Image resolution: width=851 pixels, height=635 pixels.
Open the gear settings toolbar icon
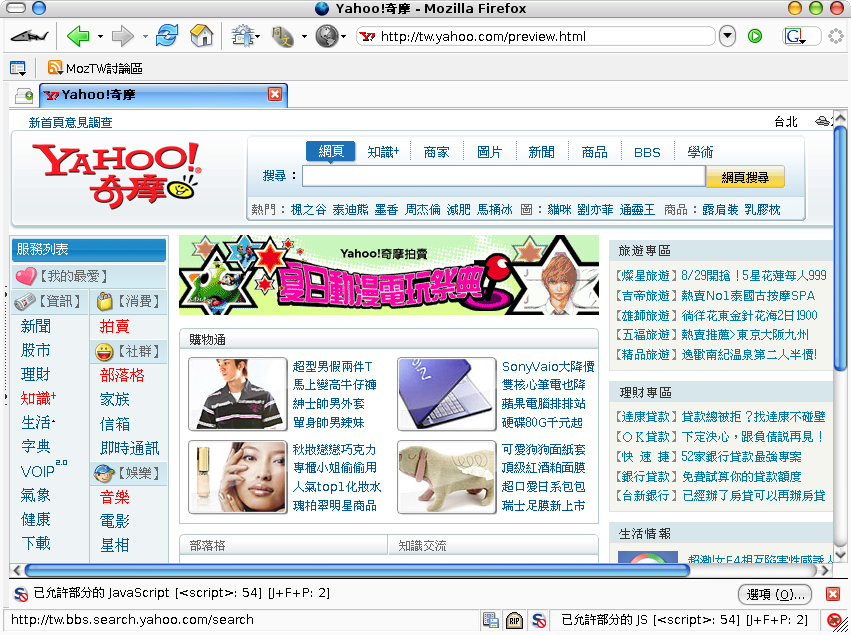[x=242, y=36]
